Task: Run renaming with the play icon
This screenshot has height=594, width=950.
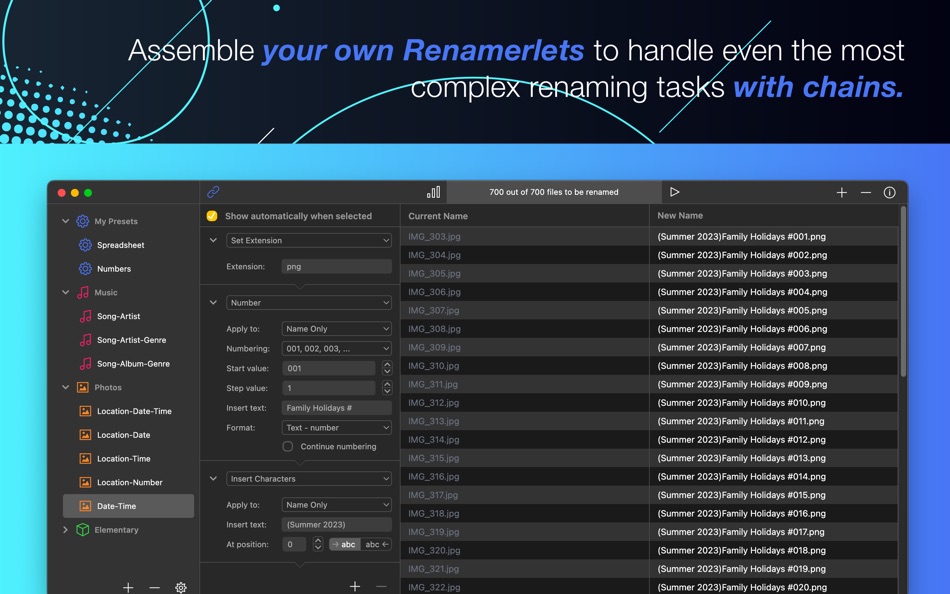Action: point(675,191)
